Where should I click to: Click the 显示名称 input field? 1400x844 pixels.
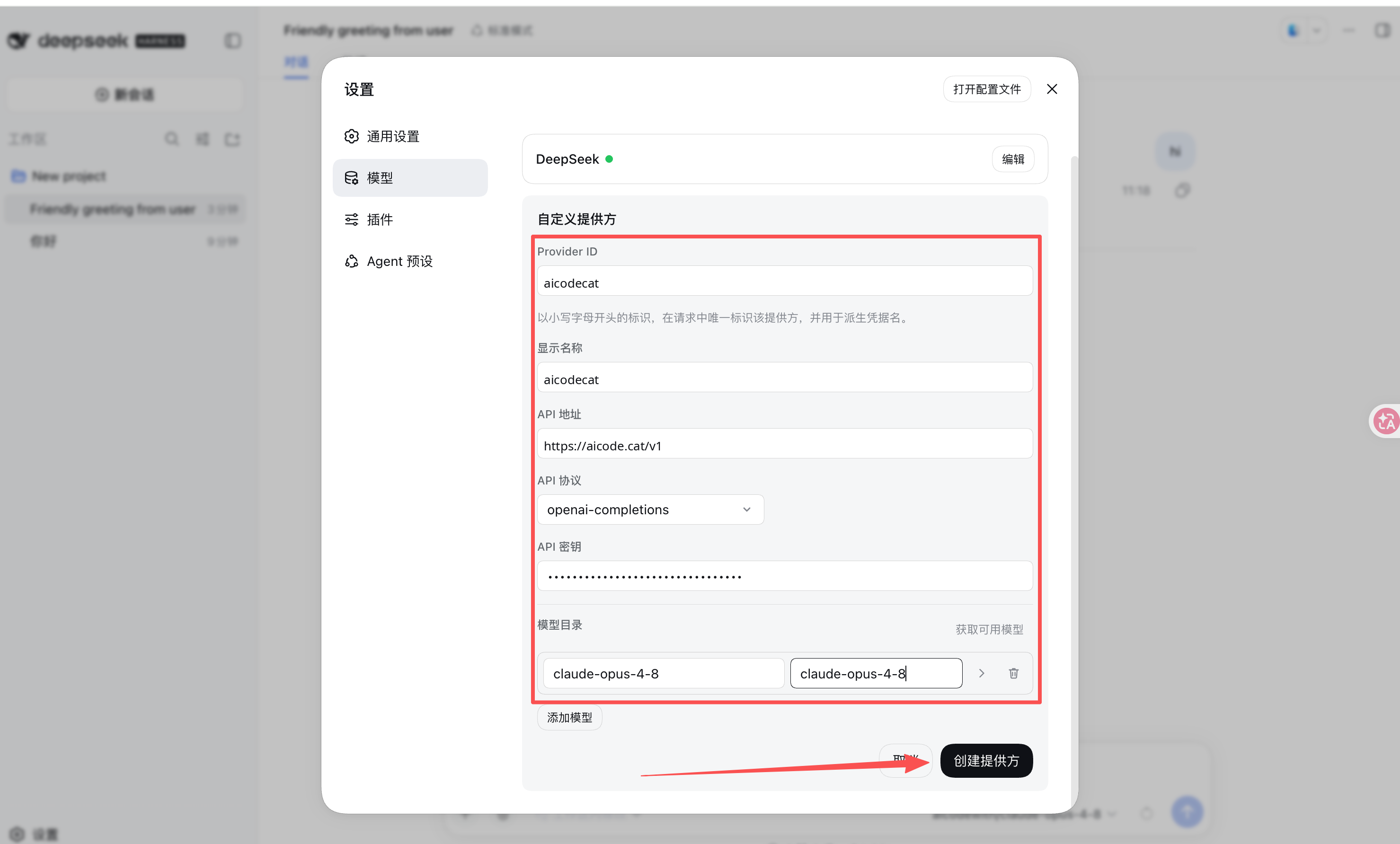tap(785, 378)
